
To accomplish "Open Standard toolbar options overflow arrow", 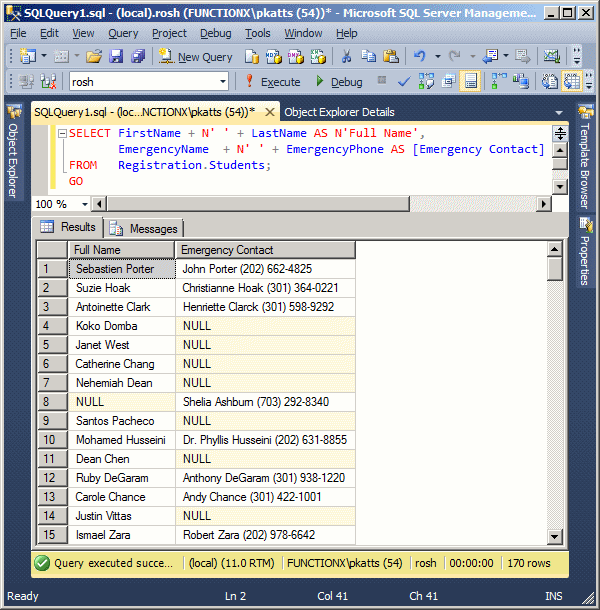I will [x=577, y=56].
